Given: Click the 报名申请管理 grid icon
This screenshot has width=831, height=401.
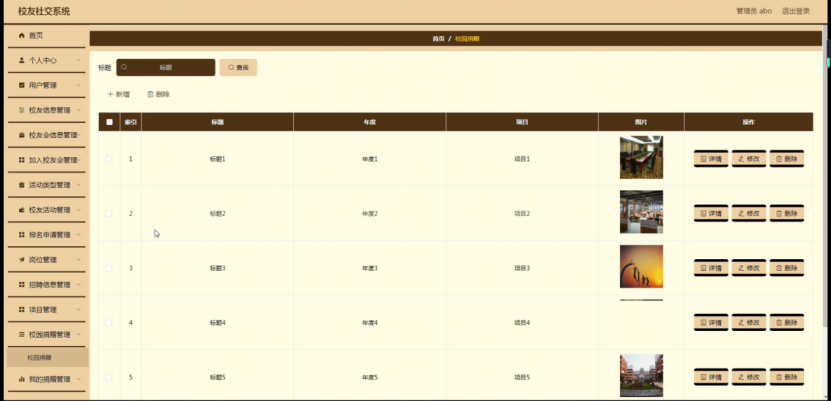Looking at the screenshot, I should (x=22, y=235).
